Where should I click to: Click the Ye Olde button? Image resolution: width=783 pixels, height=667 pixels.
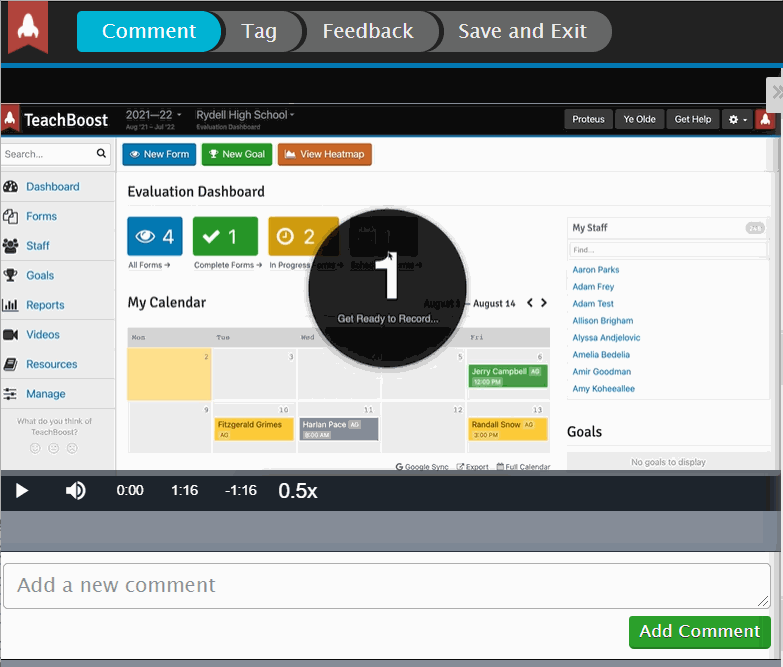pos(639,119)
